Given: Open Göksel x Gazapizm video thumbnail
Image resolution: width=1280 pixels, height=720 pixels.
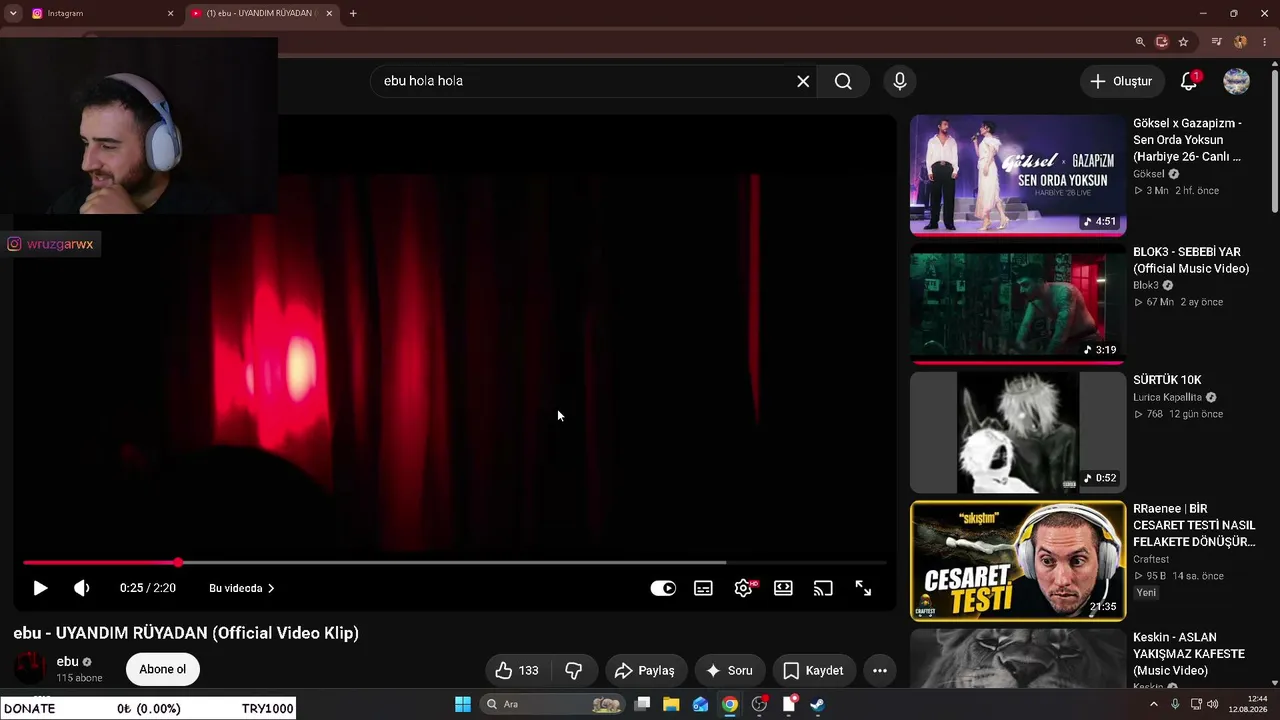Looking at the screenshot, I should tap(1018, 175).
